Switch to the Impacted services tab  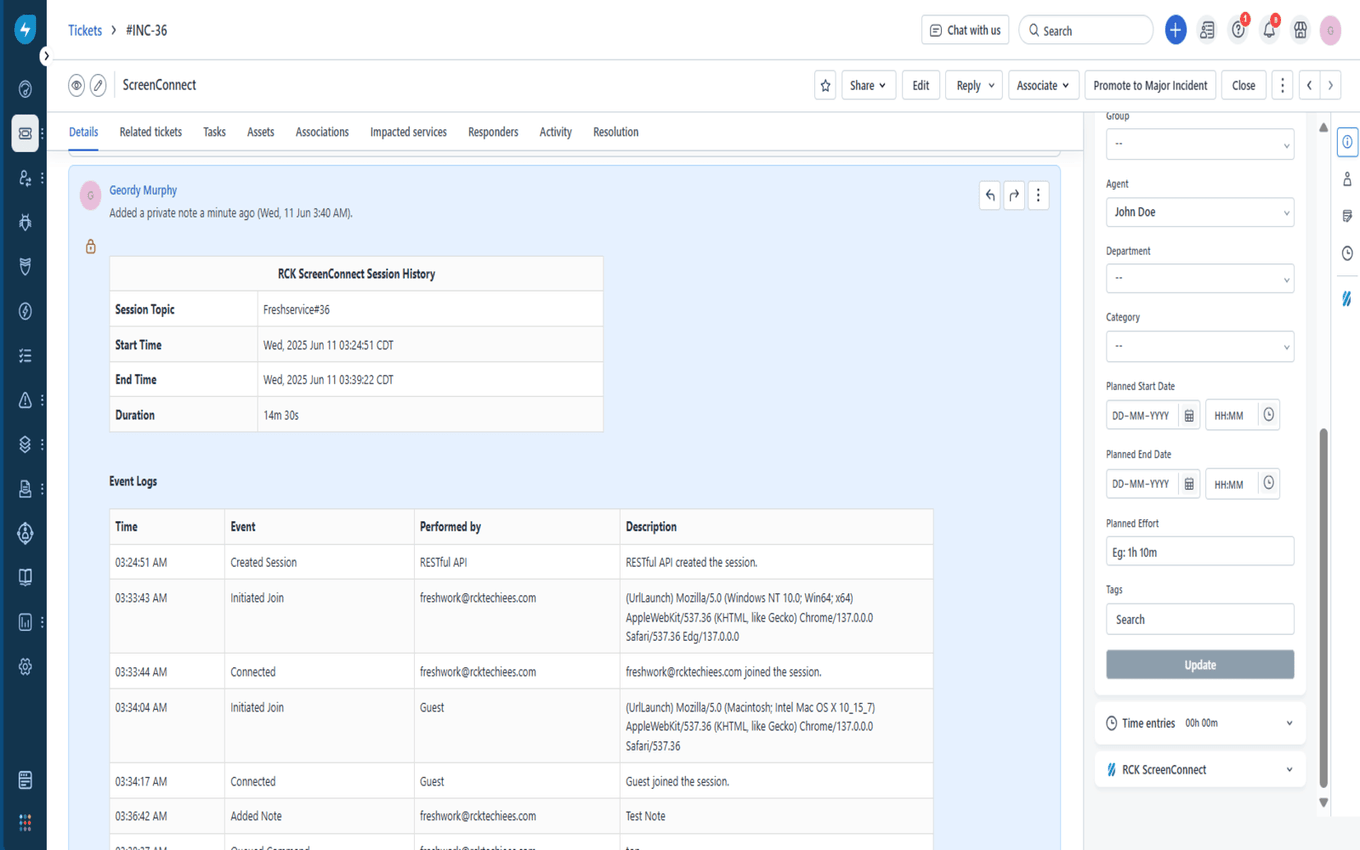click(408, 132)
